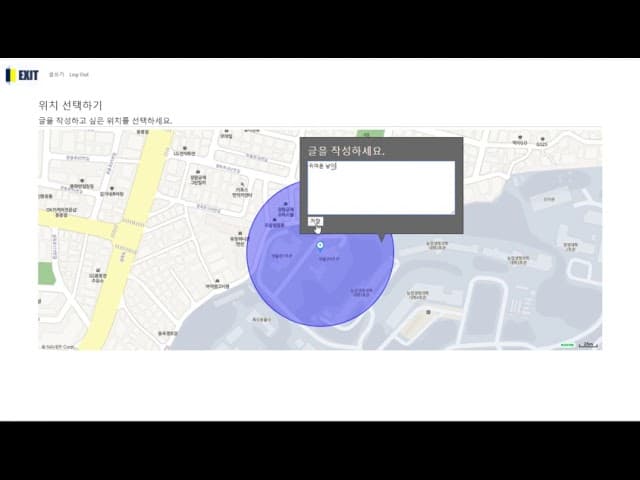Click the instruction text under heading
The image size is (640, 480).
pyautogui.click(x=105, y=121)
